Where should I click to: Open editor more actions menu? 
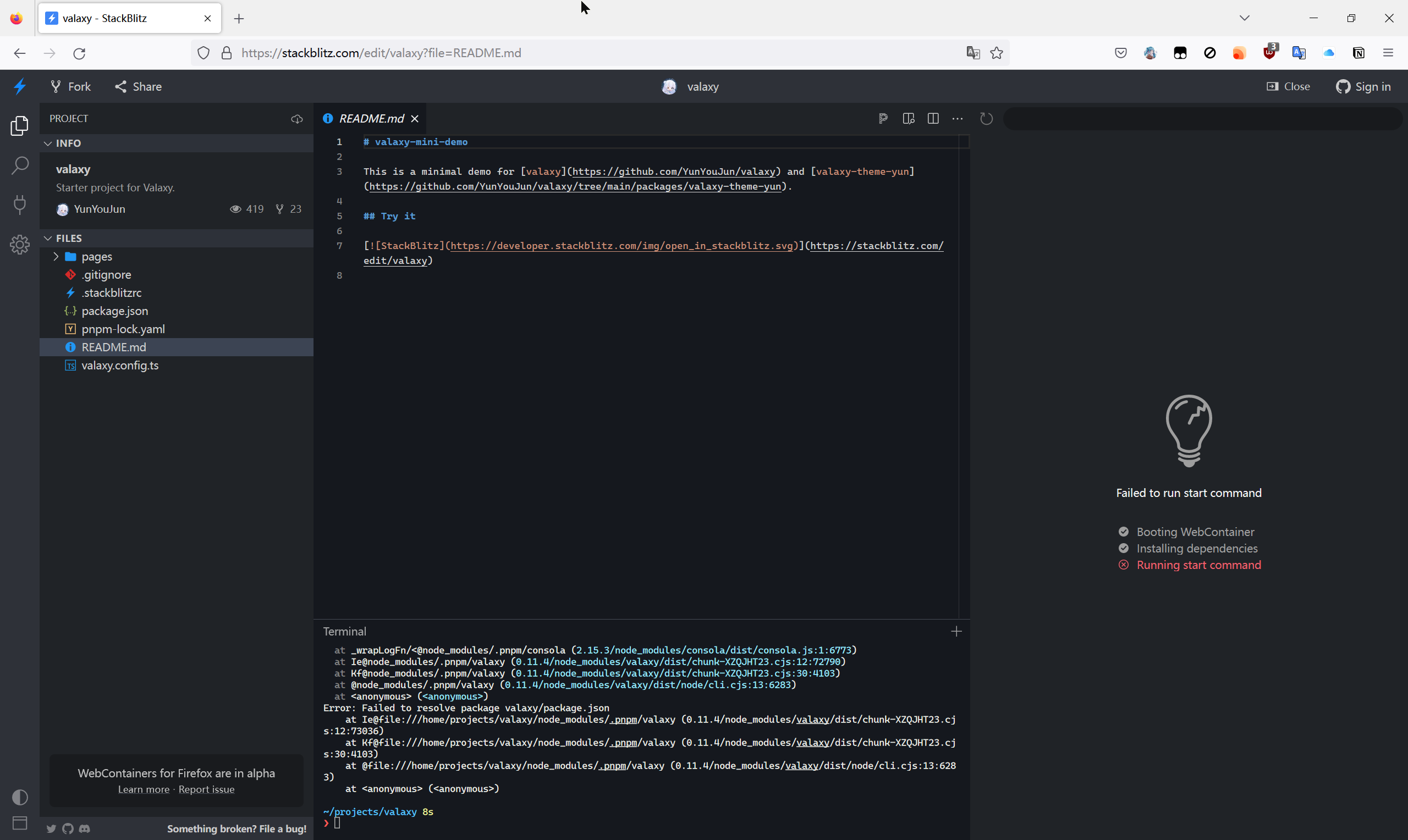(958, 118)
